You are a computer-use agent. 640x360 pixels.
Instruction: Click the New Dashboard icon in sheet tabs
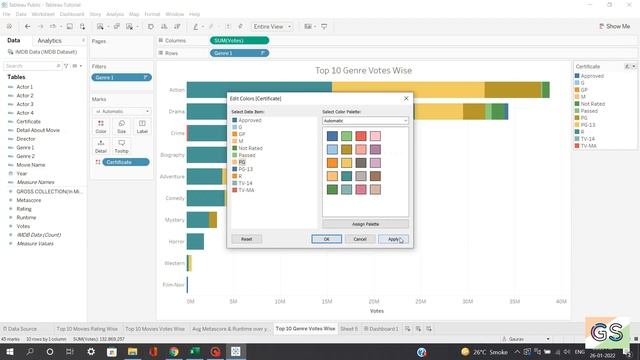pyautogui.click(x=418, y=329)
